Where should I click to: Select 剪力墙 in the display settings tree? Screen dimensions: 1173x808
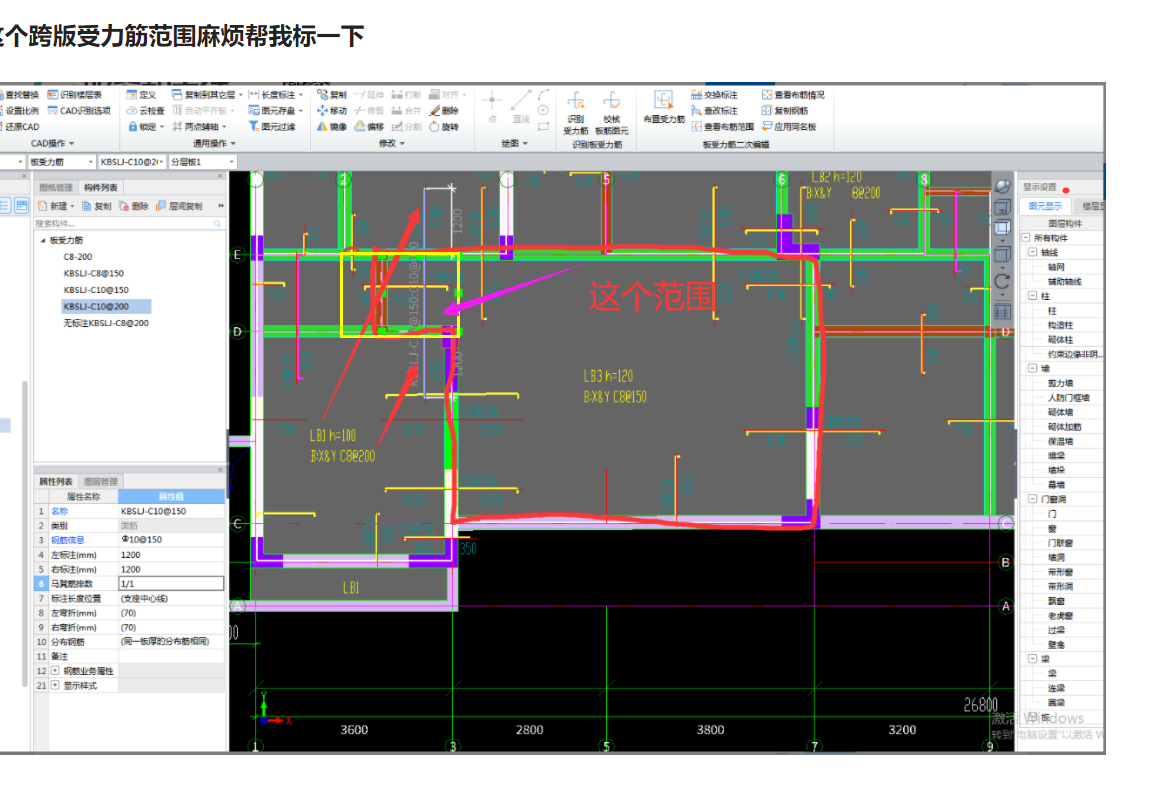(x=1060, y=383)
